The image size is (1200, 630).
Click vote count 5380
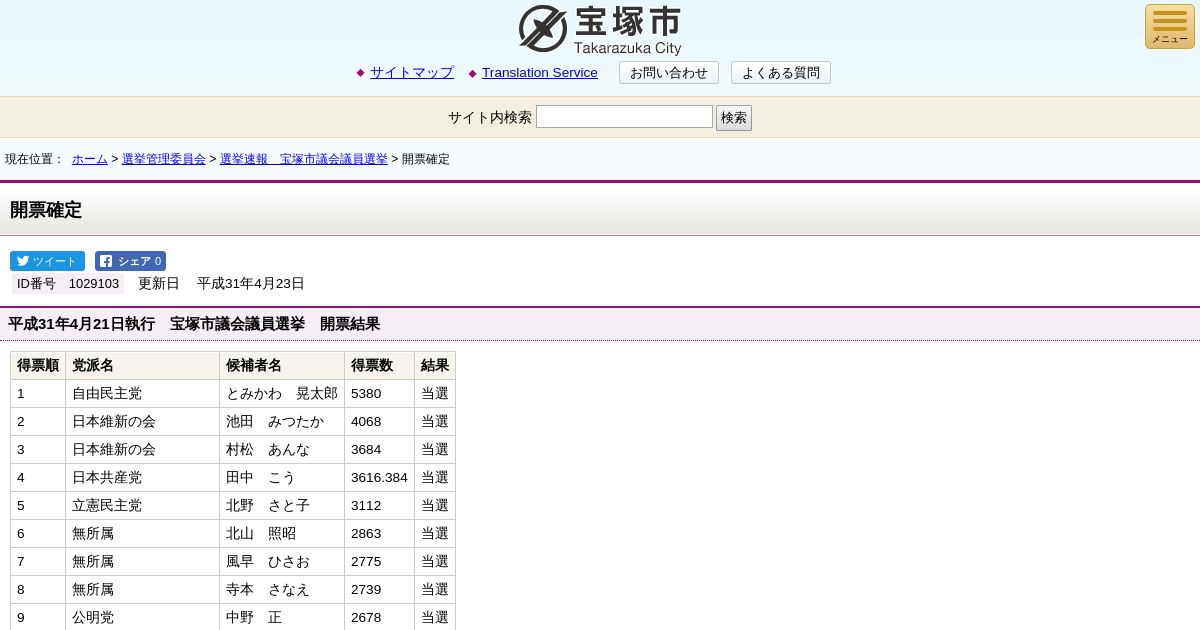pyautogui.click(x=380, y=394)
